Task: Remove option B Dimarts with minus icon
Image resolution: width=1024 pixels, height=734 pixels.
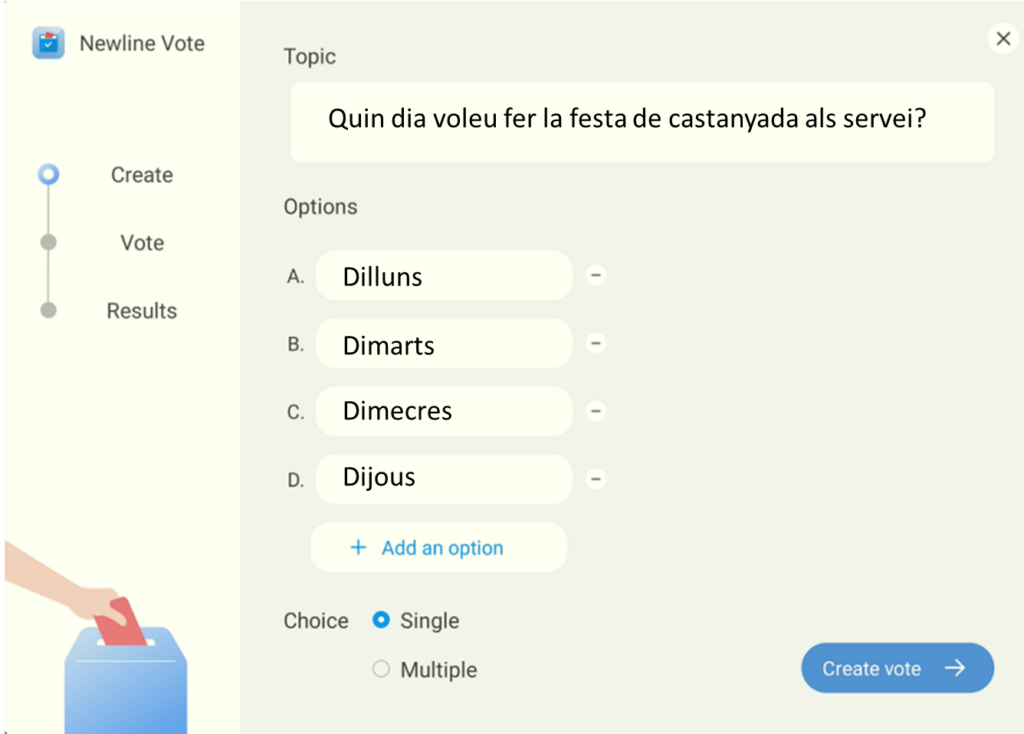Action: (x=596, y=344)
